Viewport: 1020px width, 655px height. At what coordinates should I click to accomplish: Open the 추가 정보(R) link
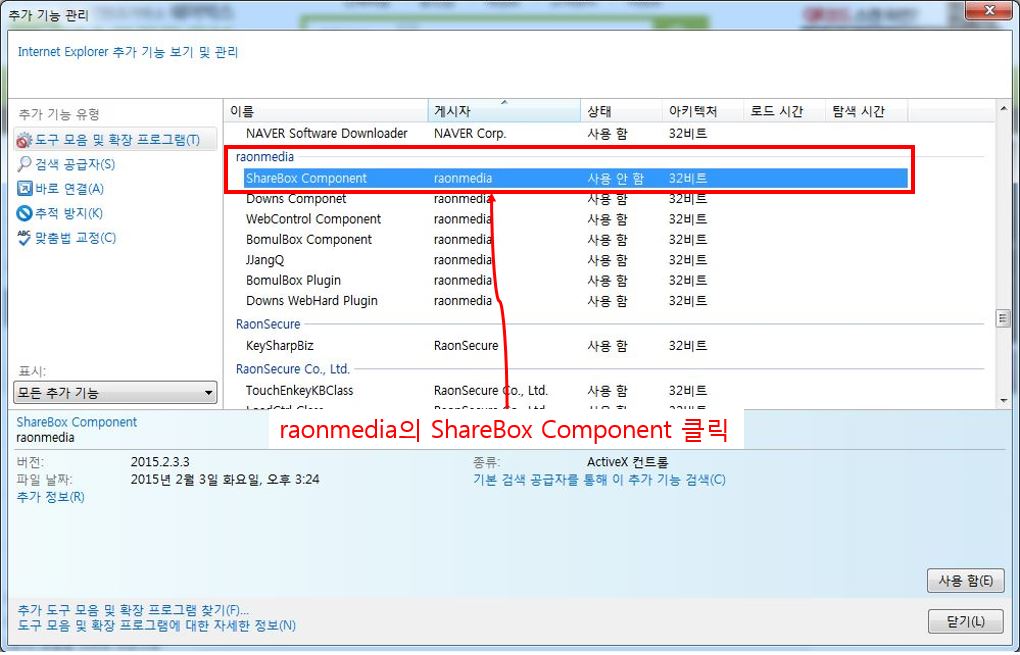click(50, 497)
